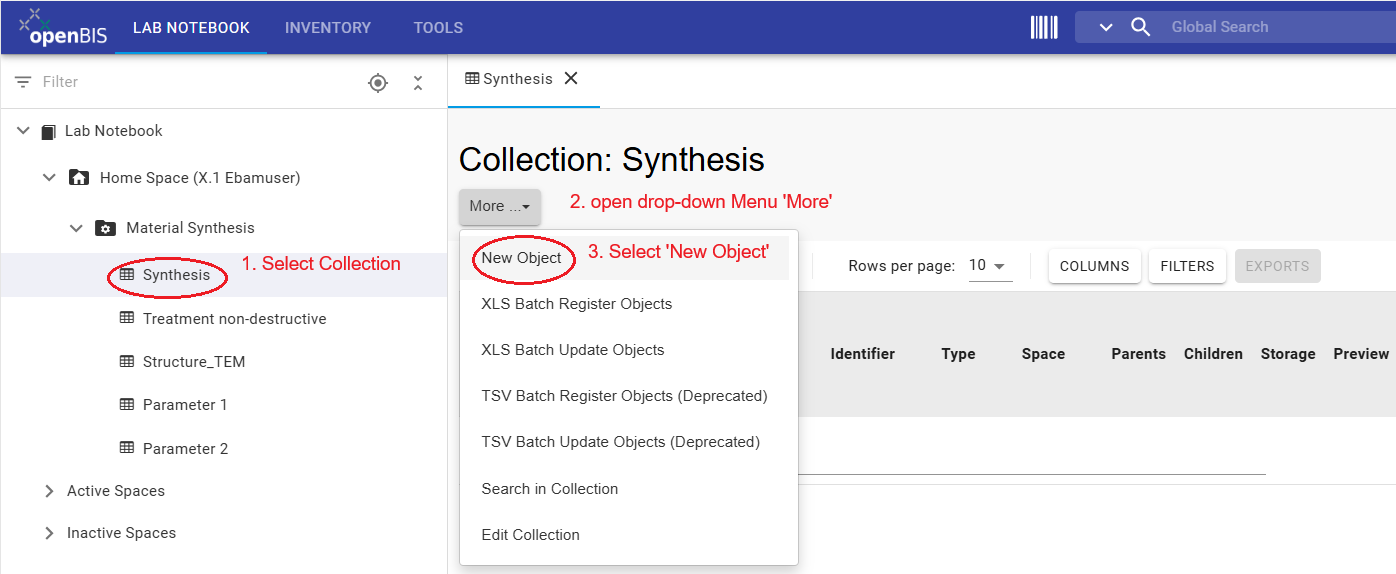Click the Storage column header
1396x574 pixels.
tap(1288, 354)
